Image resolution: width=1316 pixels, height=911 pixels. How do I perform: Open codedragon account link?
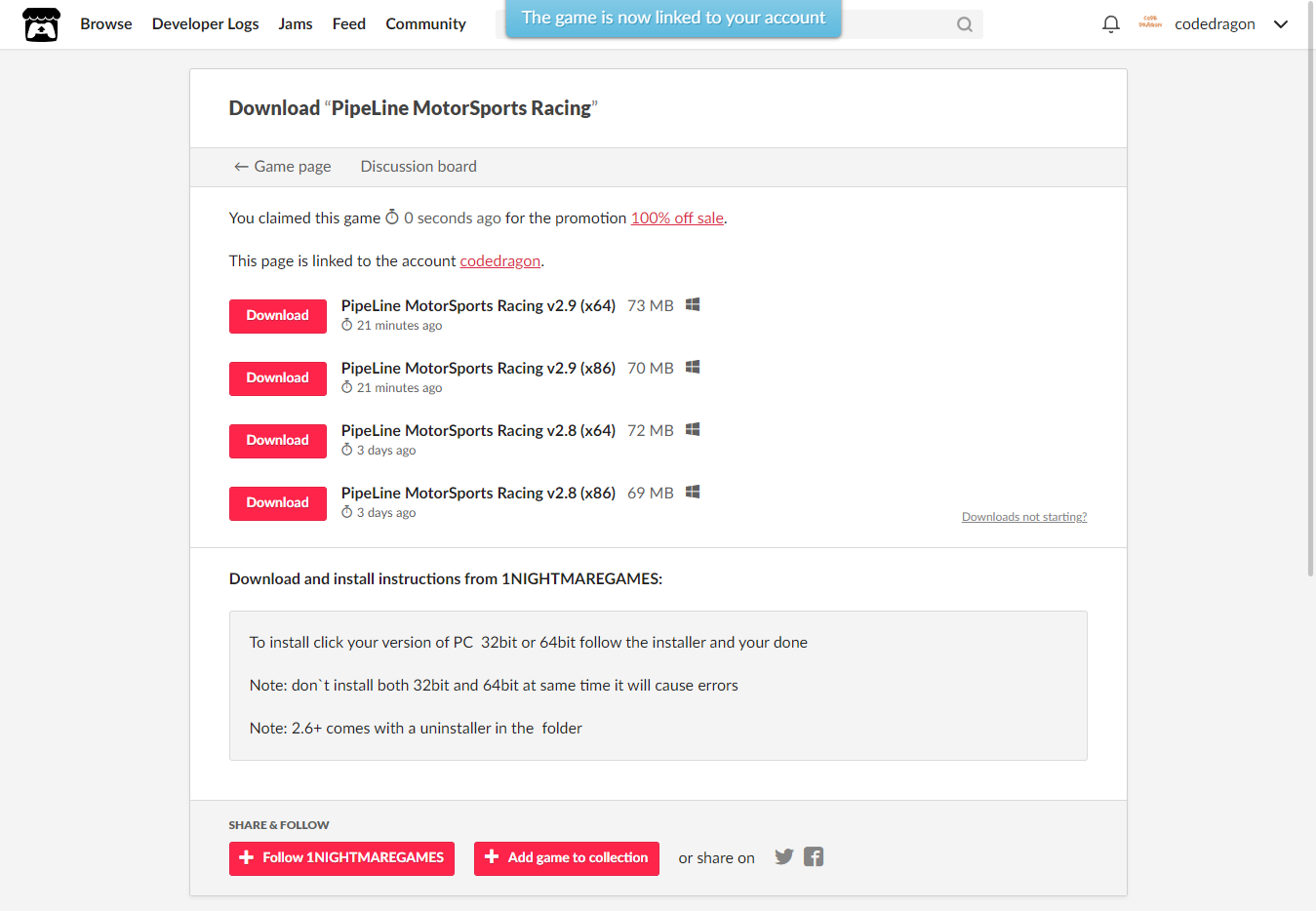tap(500, 260)
